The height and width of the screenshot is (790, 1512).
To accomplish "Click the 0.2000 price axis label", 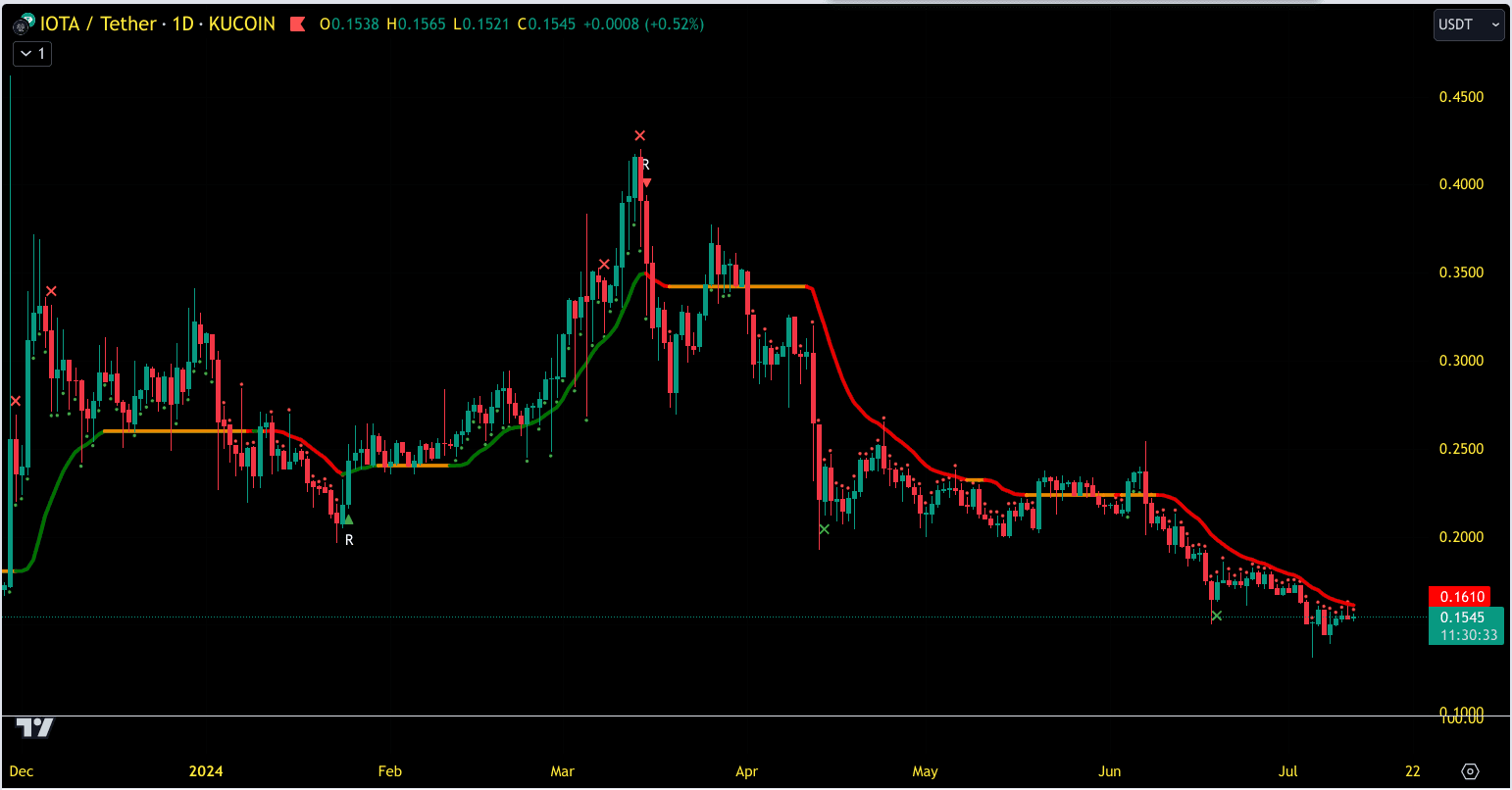I will pos(1461,537).
